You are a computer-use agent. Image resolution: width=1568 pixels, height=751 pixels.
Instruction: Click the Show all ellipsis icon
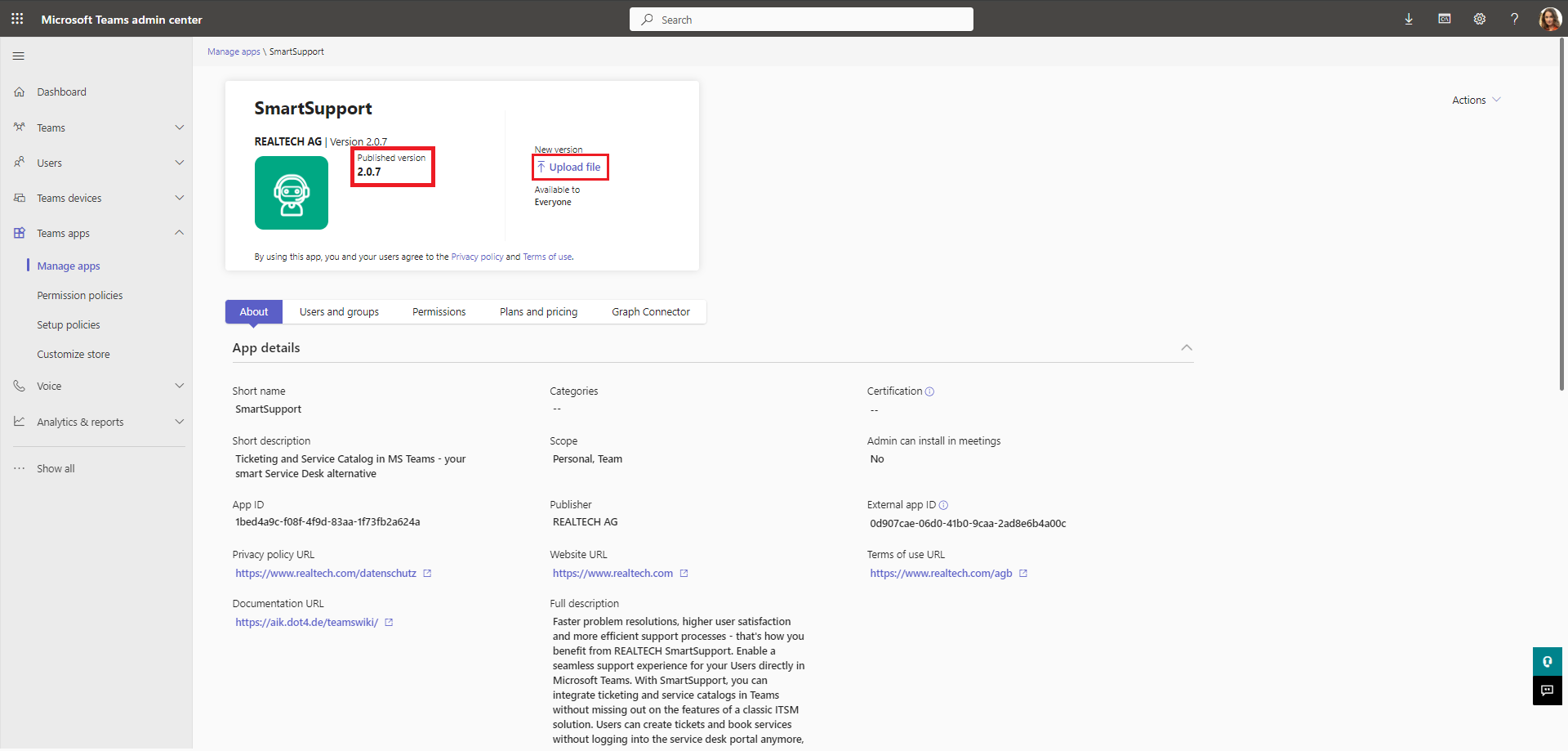click(x=20, y=468)
